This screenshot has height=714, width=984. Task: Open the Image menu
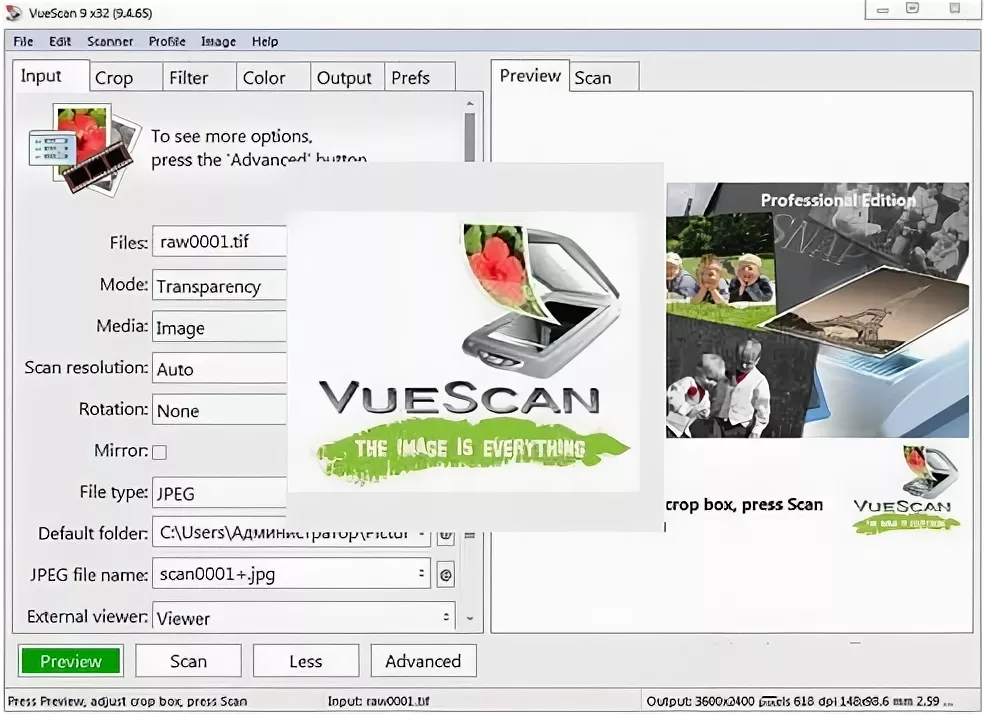[x=218, y=41]
